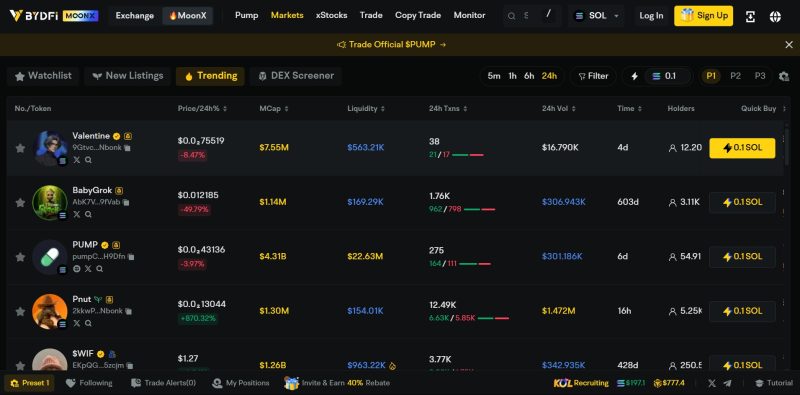The width and height of the screenshot is (800, 395).
Task: Open the settings gear next to P3
Action: point(784,77)
